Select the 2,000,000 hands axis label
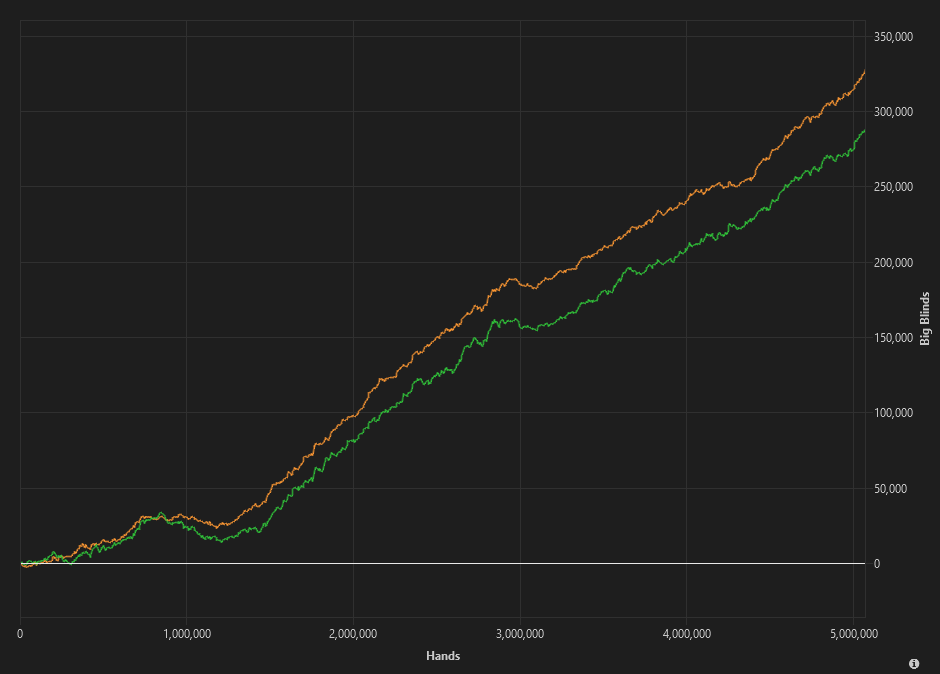The width and height of the screenshot is (940, 674). point(353,633)
